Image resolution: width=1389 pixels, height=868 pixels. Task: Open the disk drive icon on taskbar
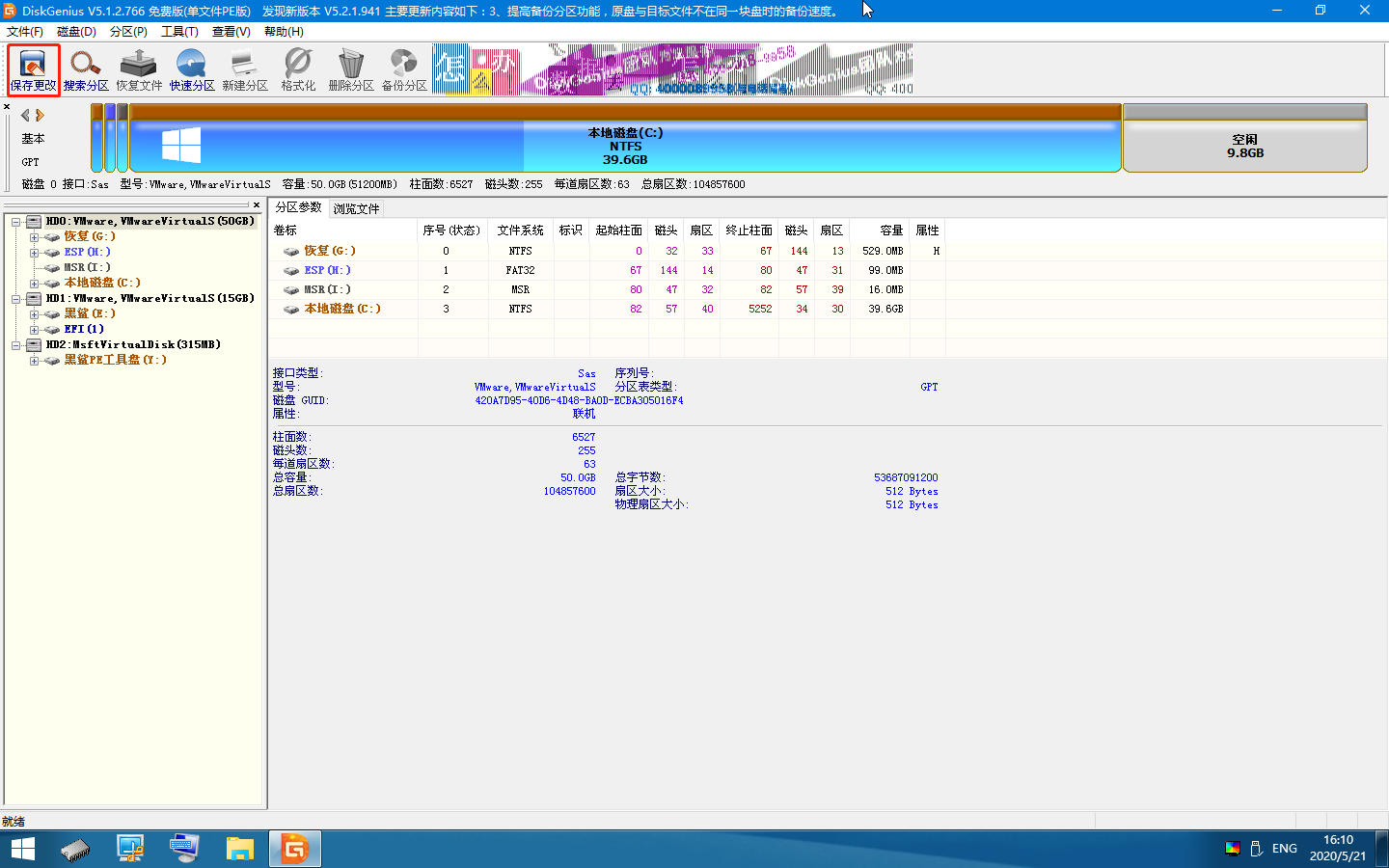pyautogui.click(x=74, y=849)
